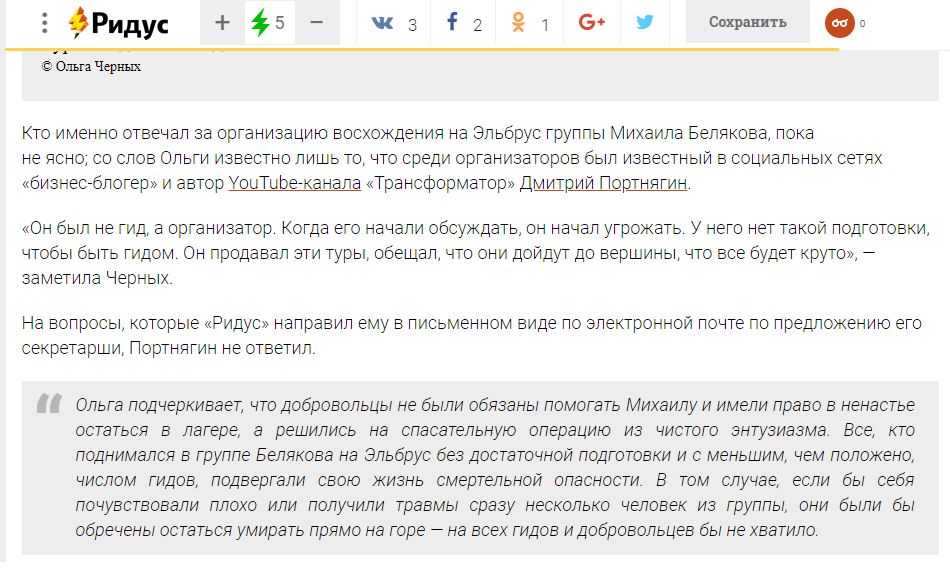This screenshot has height=576, width=950.
Task: Click the orange glasses reader icon
Action: (x=839, y=23)
